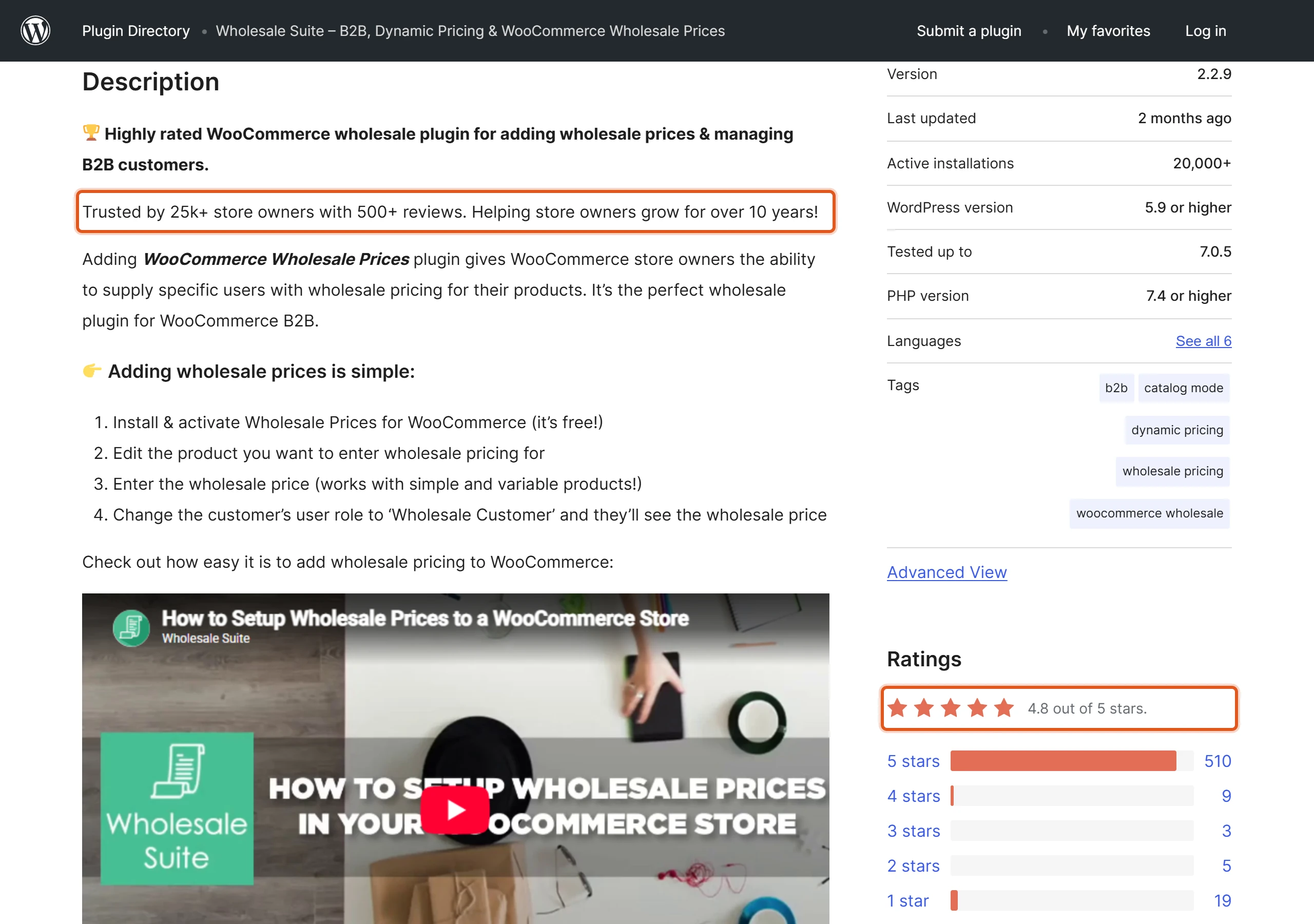Go to My favorites
Image resolution: width=1314 pixels, height=924 pixels.
(1108, 31)
